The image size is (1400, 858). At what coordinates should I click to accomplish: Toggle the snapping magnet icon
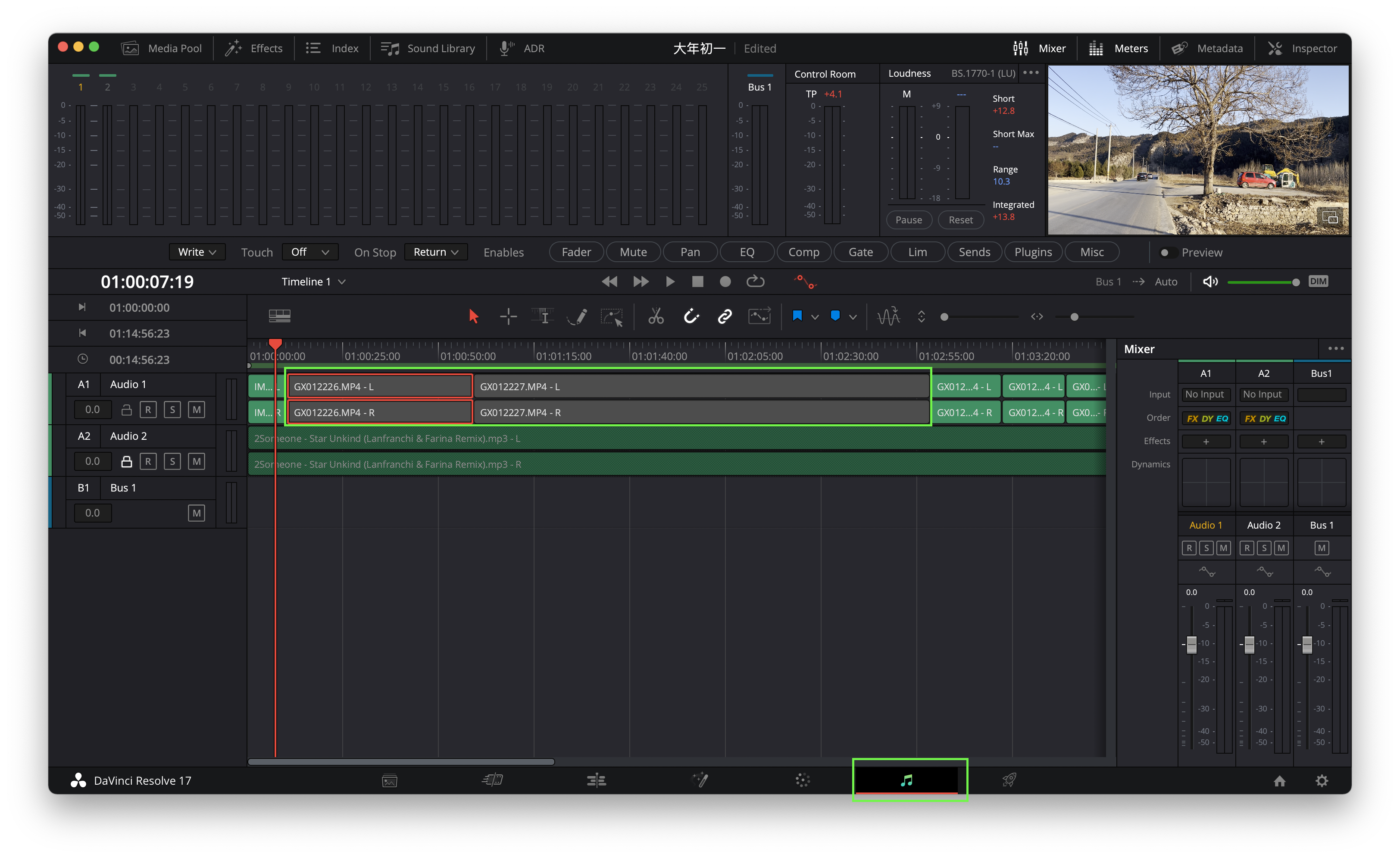691,316
